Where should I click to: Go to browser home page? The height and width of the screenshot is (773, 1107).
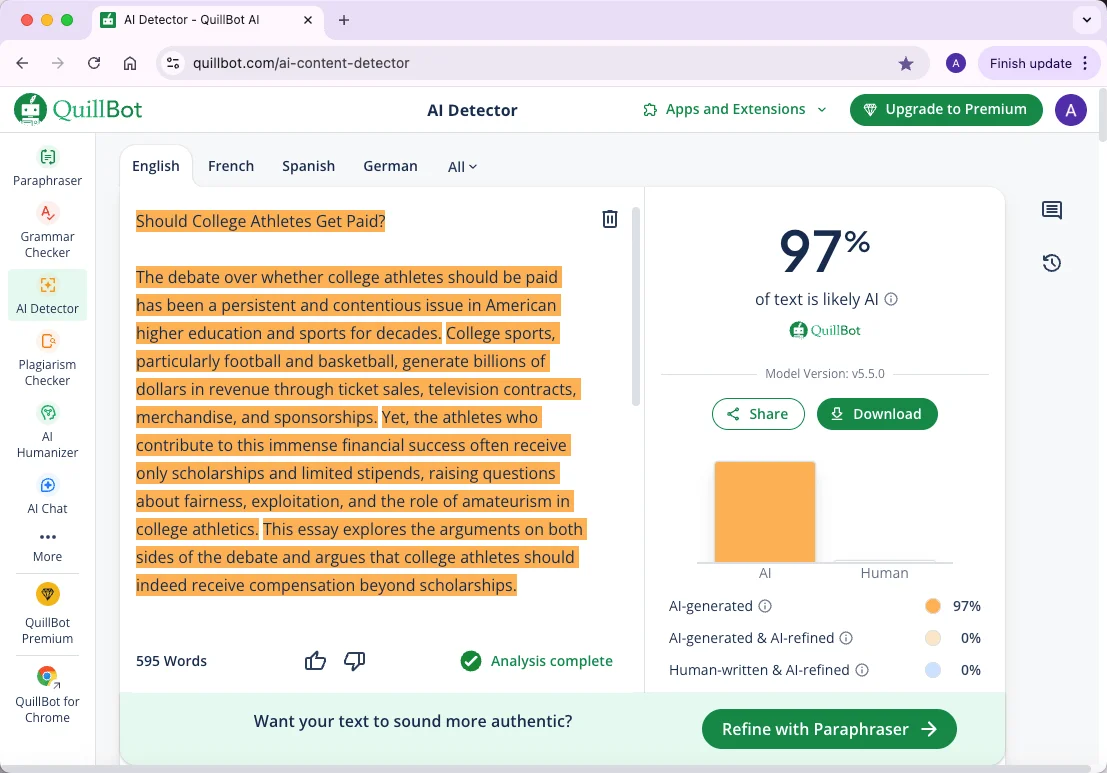130,63
